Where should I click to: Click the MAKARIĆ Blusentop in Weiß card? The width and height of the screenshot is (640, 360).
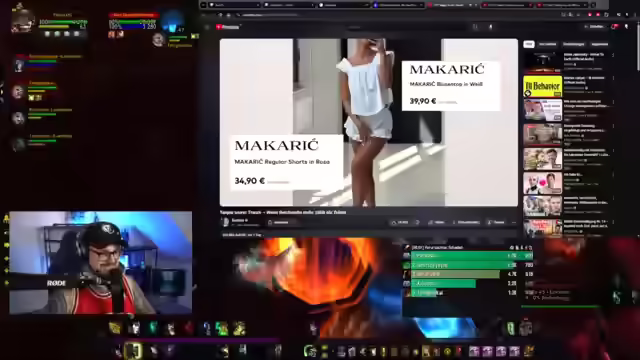[x=451, y=86]
